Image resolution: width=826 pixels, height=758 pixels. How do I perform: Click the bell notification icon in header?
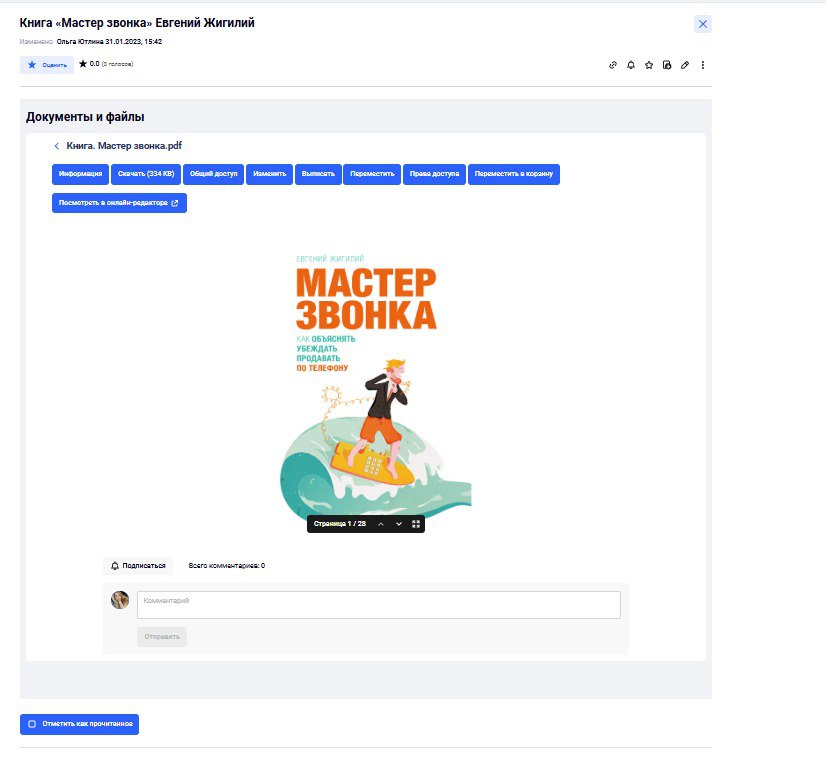coord(631,65)
